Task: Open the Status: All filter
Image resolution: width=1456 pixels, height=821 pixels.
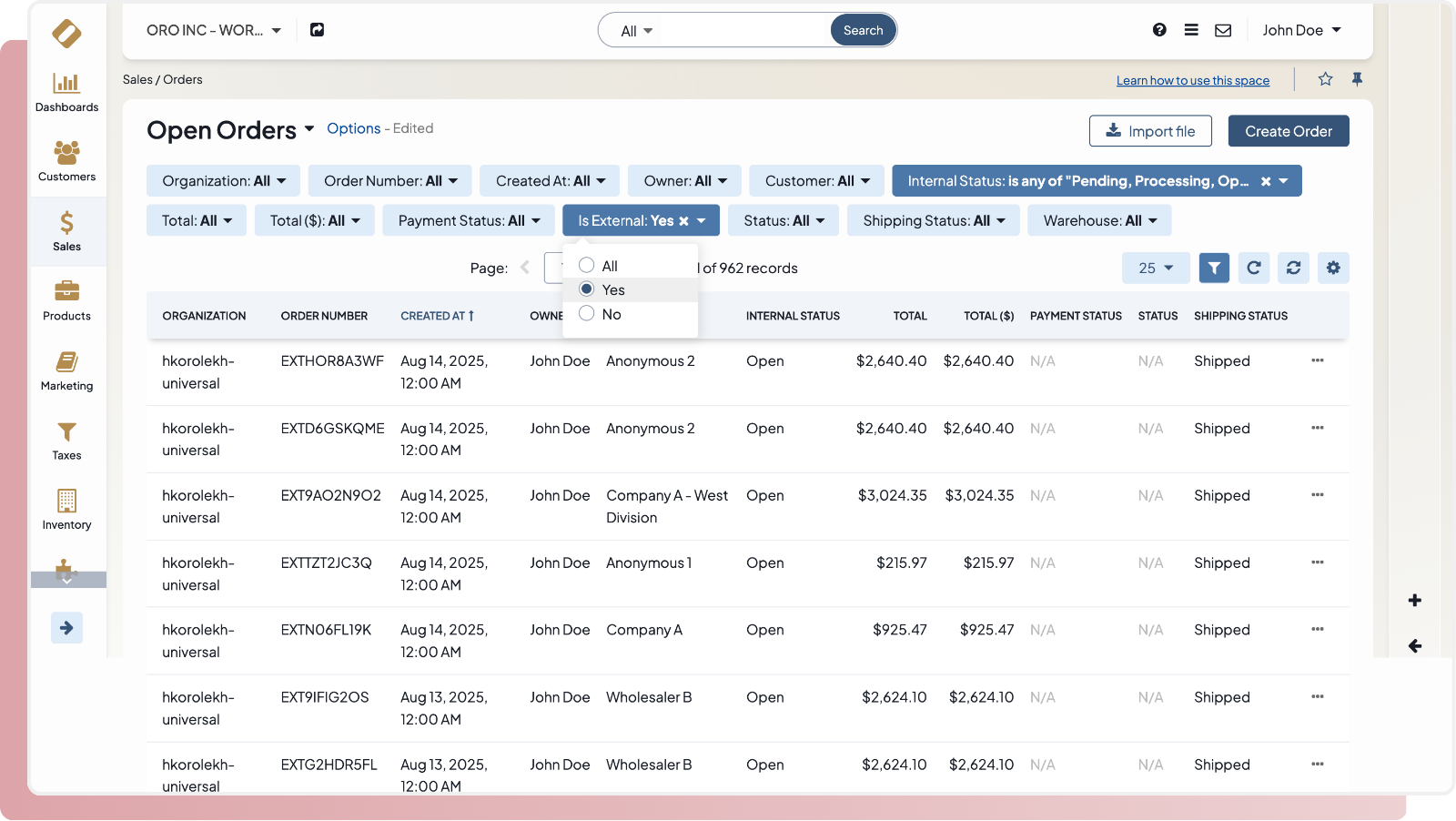Action: click(x=784, y=220)
